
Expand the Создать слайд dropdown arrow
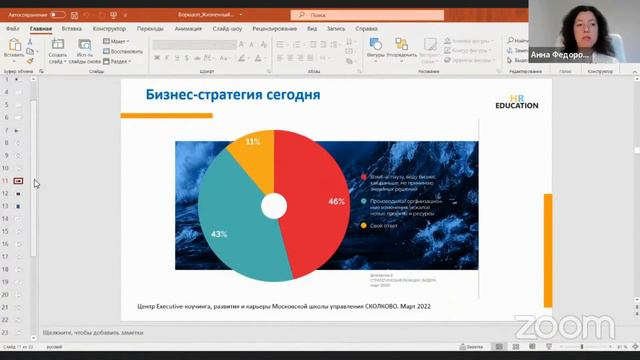pos(65,62)
